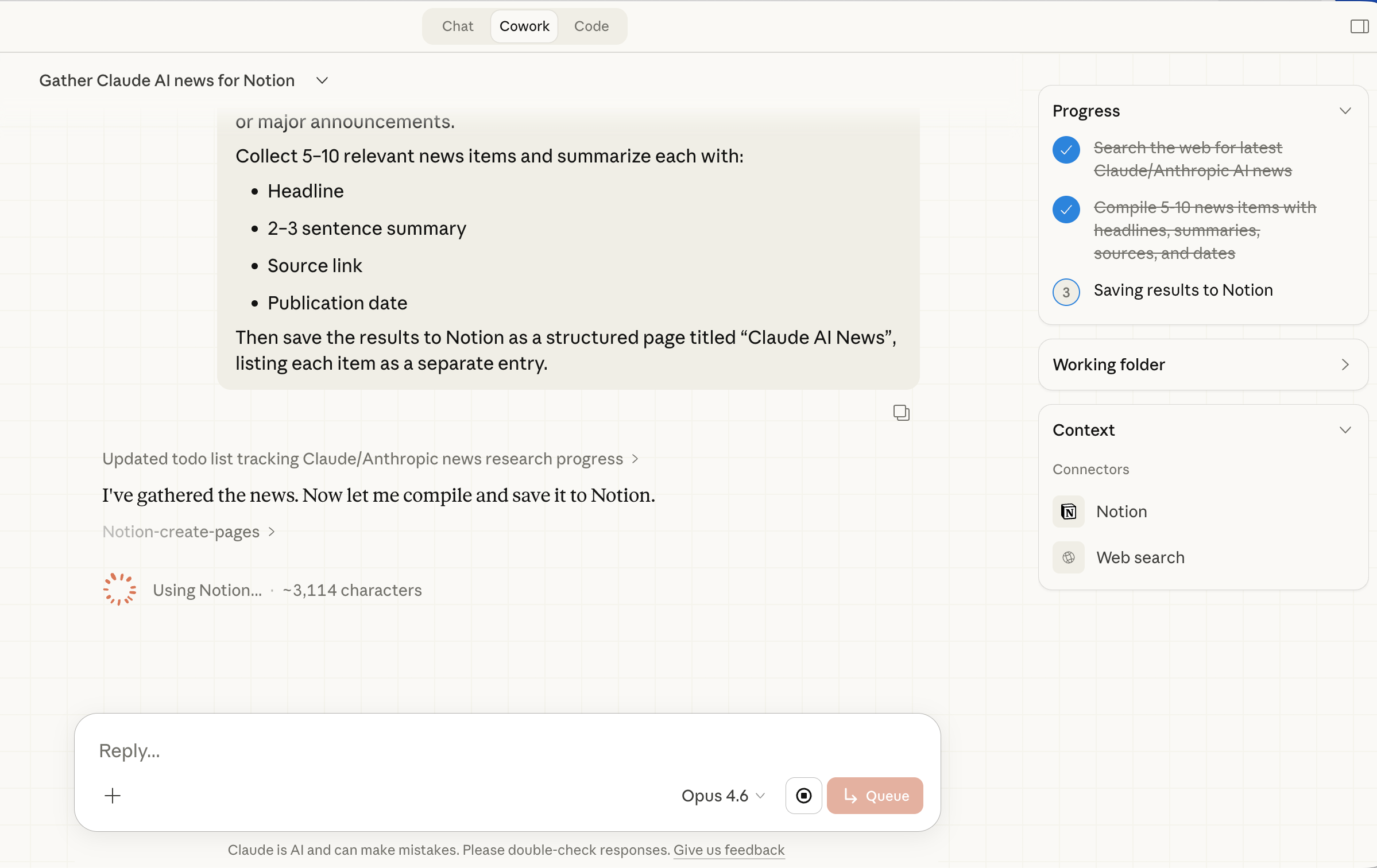Click the Notion connector icon
The height and width of the screenshot is (868, 1377).
[1068, 511]
